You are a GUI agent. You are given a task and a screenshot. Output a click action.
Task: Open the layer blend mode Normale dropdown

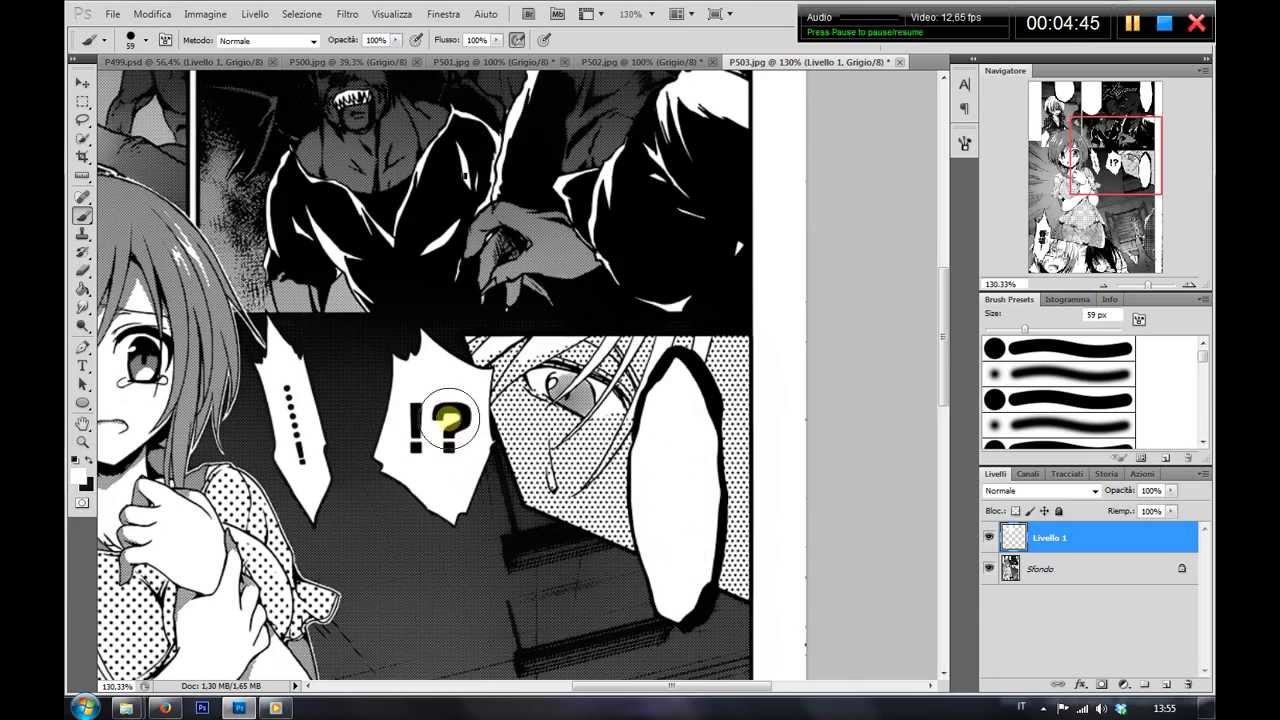[1041, 491]
